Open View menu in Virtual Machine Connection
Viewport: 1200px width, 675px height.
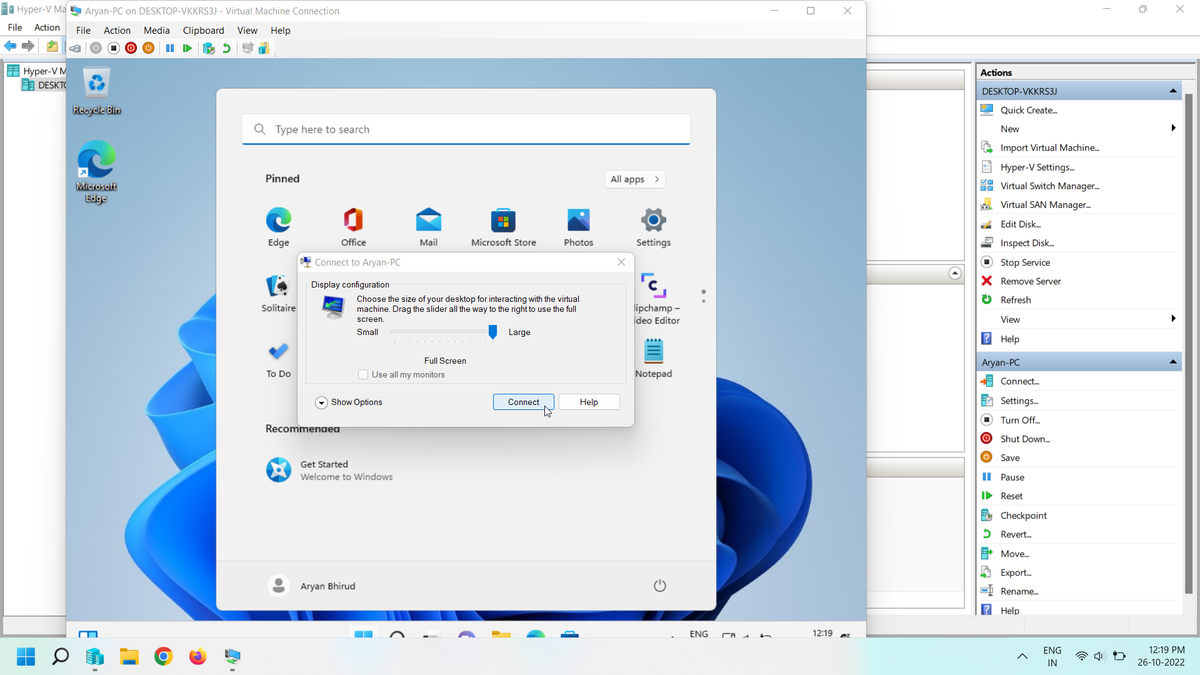(x=247, y=30)
